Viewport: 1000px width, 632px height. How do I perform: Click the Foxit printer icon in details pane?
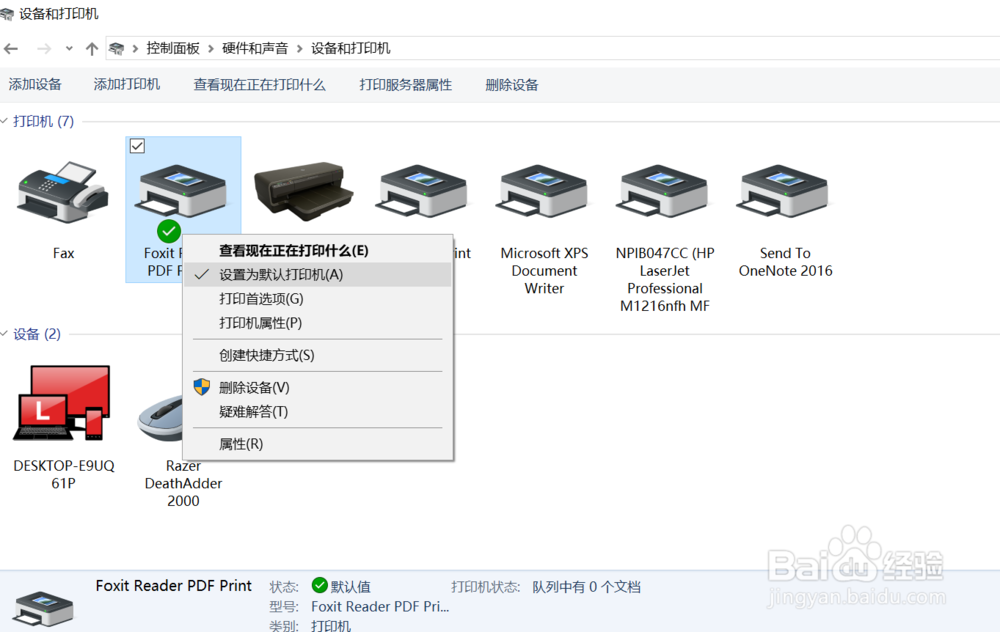click(43, 608)
